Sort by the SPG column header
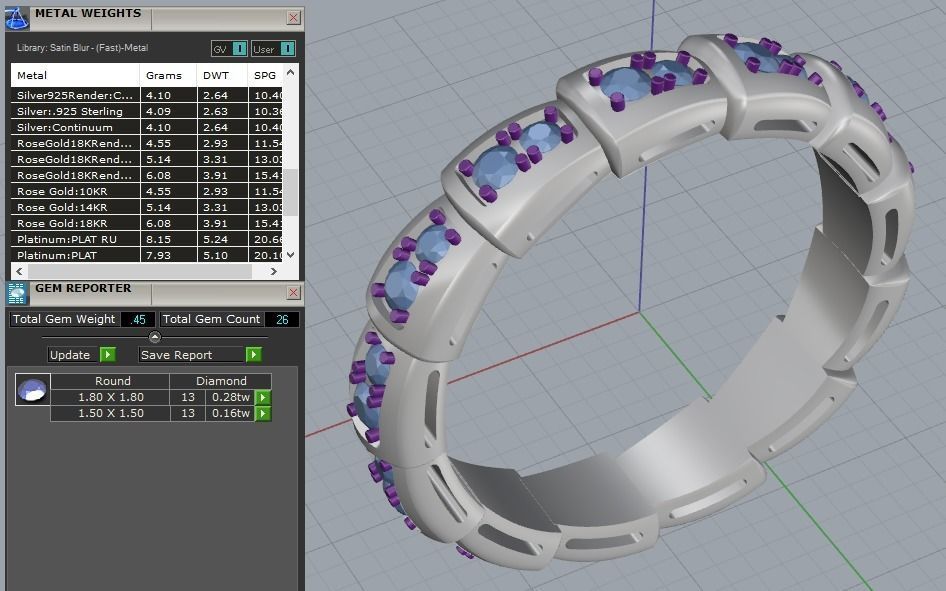The height and width of the screenshot is (591, 946). (x=265, y=75)
